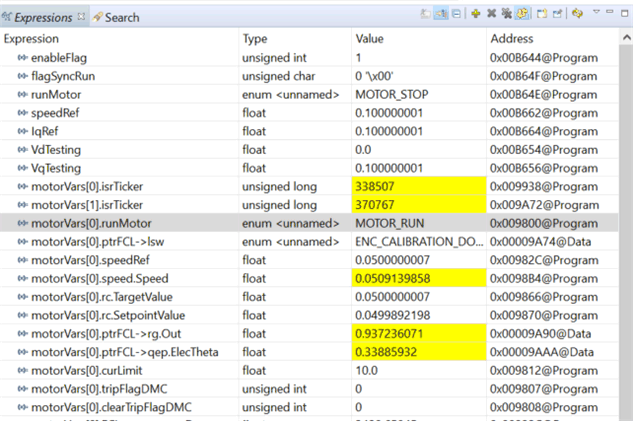Open the View Menu dropdown triangle
Screen dimensions: 634x422
point(597,14)
